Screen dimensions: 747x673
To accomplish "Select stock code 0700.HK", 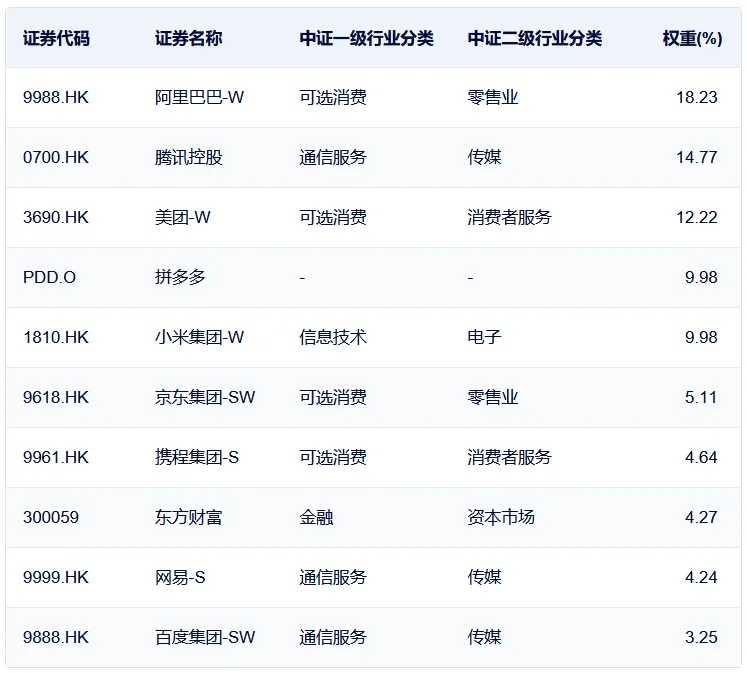I will click(x=56, y=158).
